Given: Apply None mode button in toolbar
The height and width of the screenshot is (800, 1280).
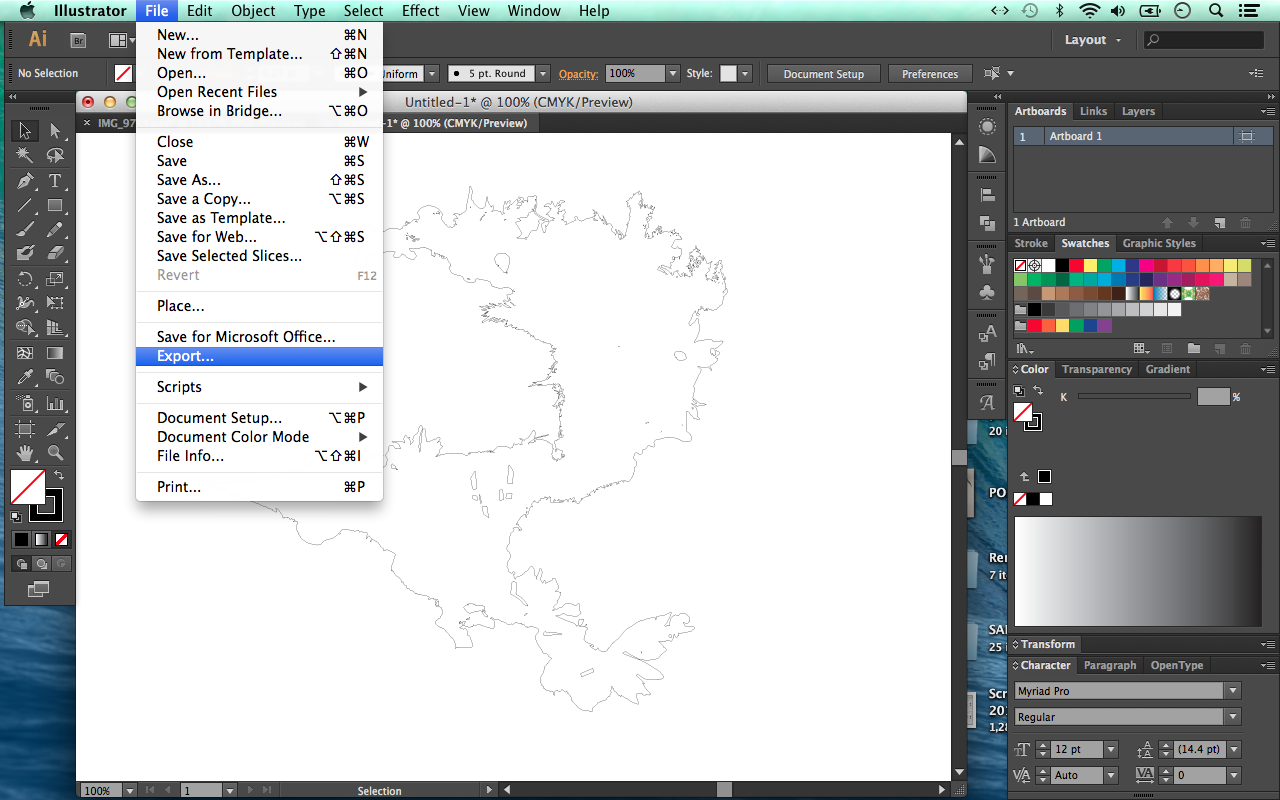Looking at the screenshot, I should pyautogui.click(x=61, y=539).
